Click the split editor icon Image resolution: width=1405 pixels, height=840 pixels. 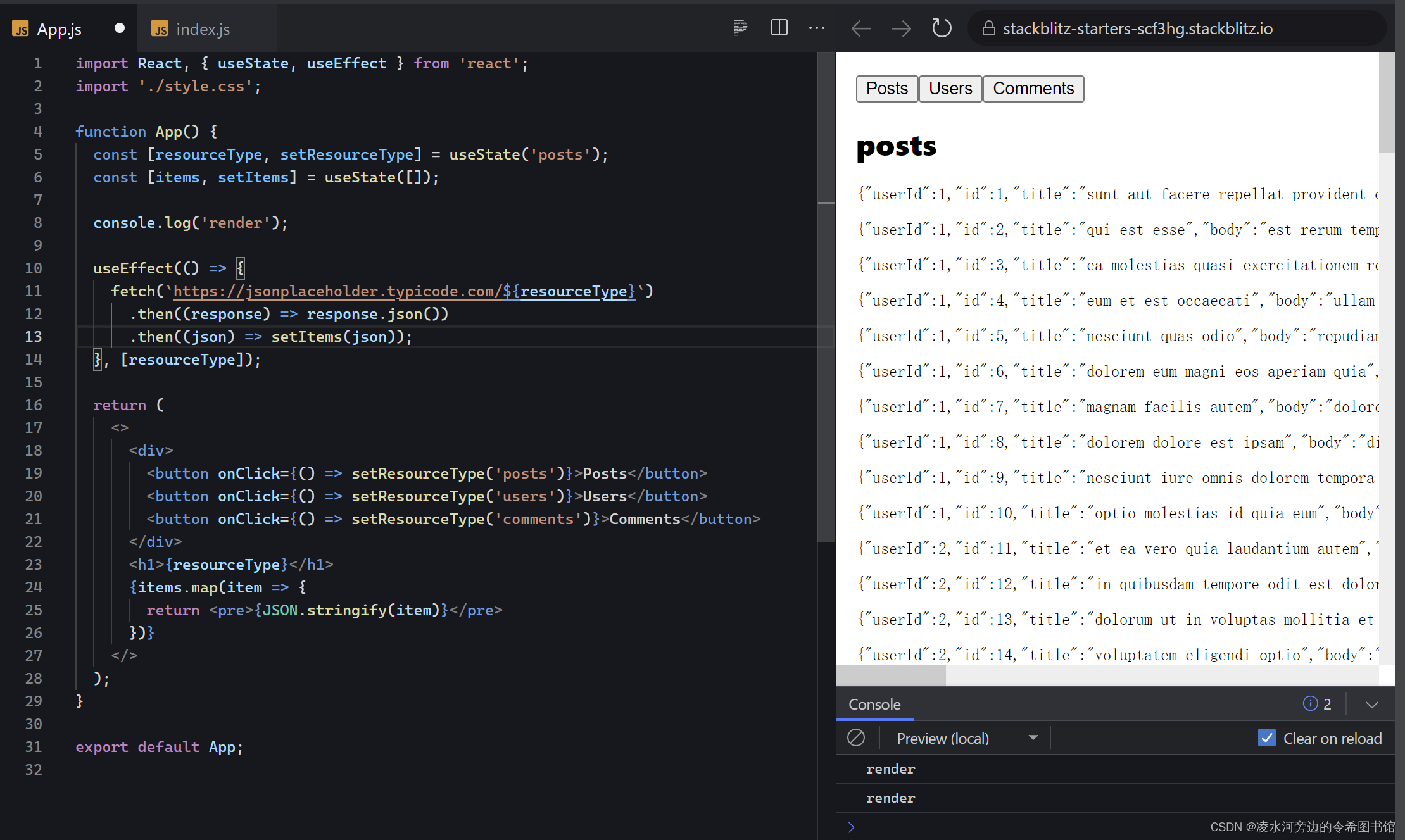click(779, 28)
